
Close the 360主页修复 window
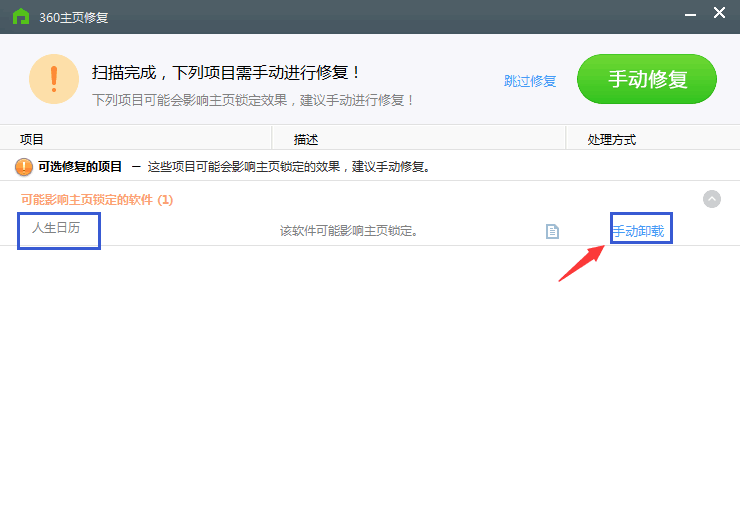[x=720, y=15]
